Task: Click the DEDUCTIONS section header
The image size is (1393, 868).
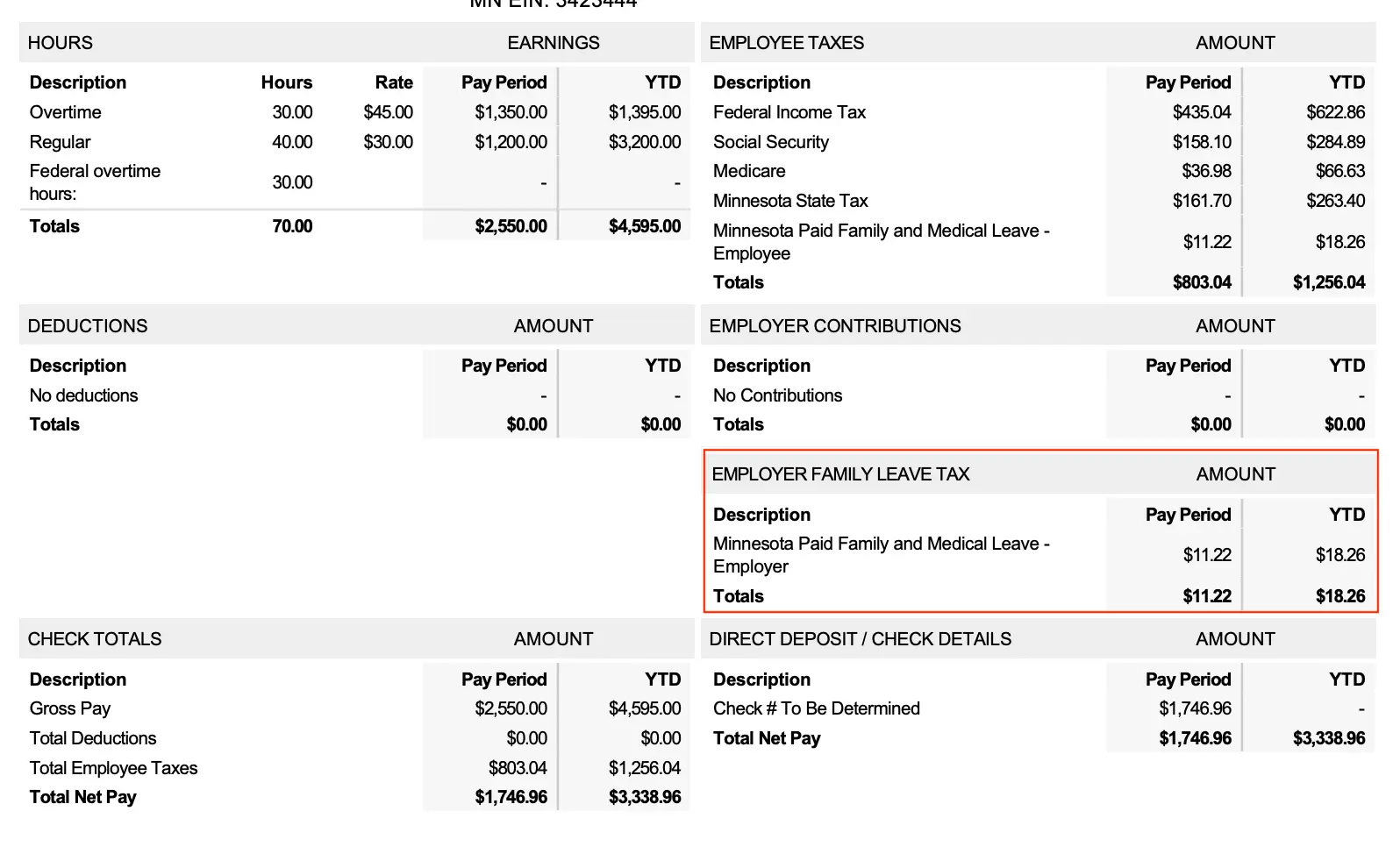Action: (88, 326)
